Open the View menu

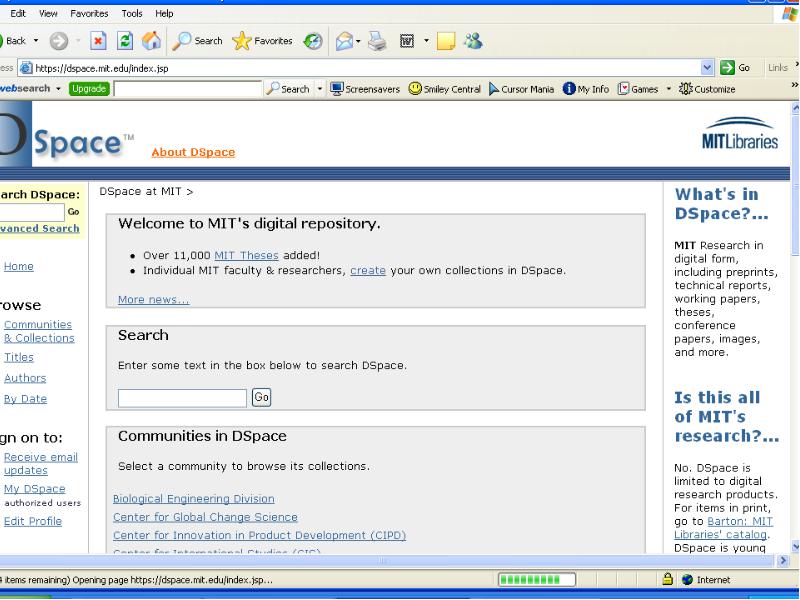[x=48, y=14]
